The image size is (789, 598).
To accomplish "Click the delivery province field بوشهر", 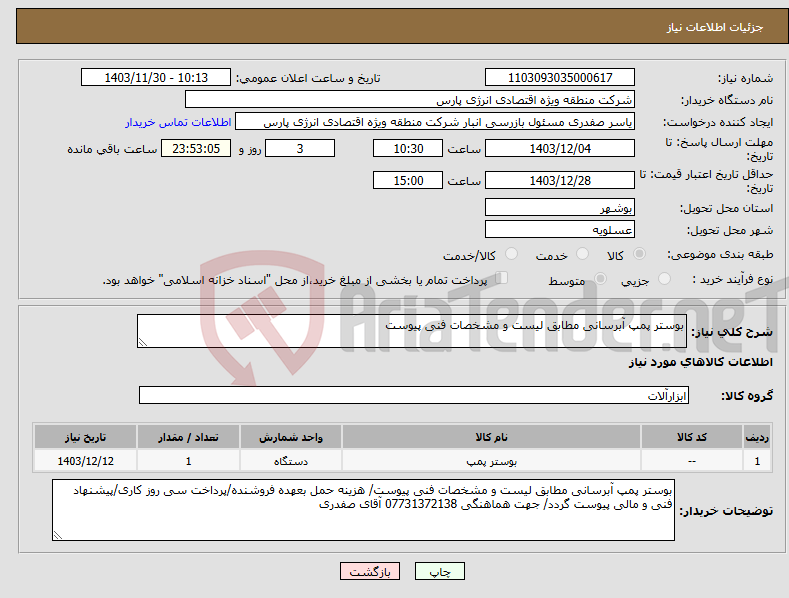I will 560,207.
